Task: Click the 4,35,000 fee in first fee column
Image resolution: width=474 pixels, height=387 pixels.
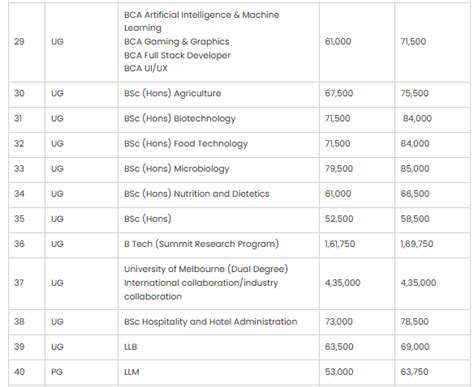Action: tap(342, 283)
